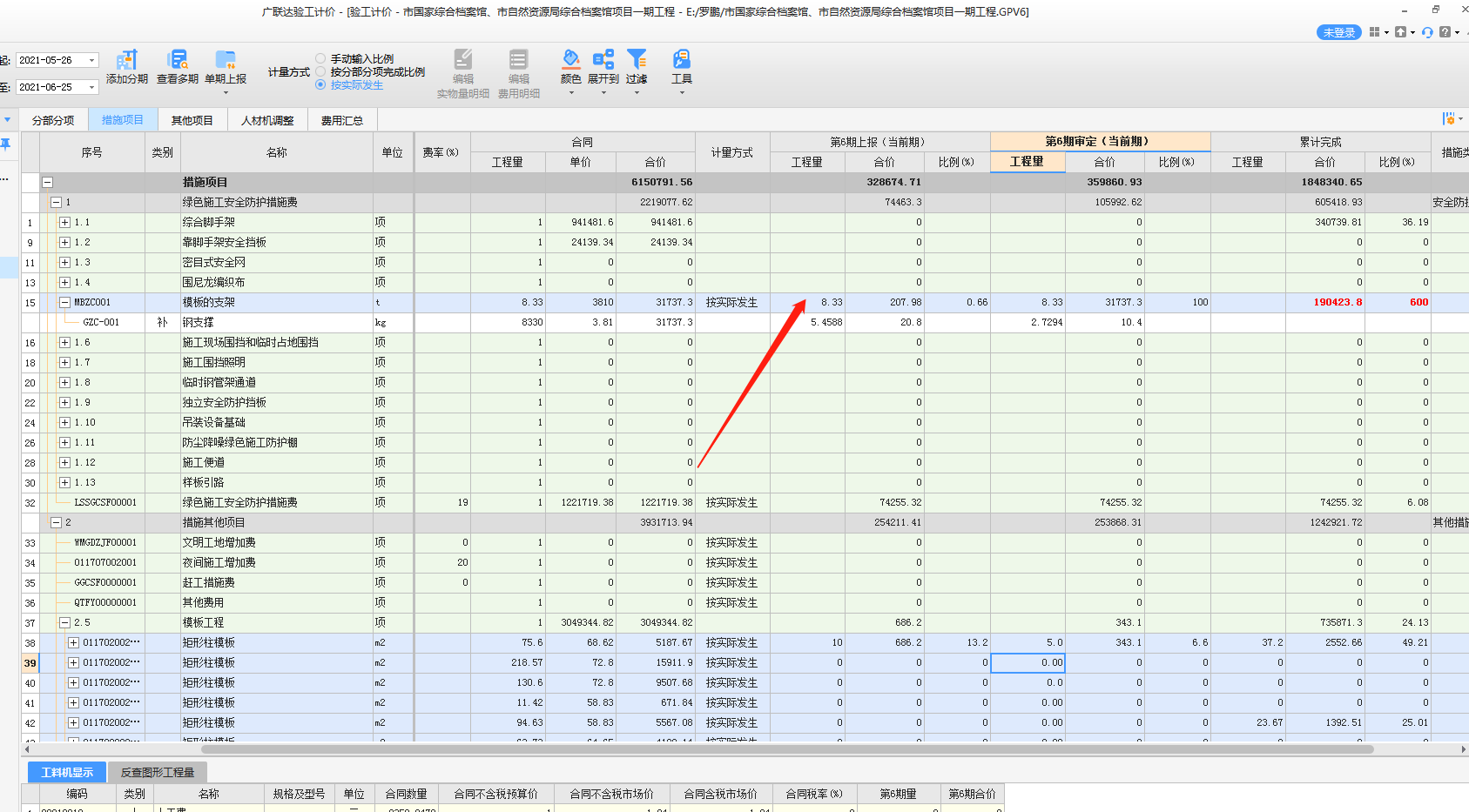Switch to 费用汇总 tab
This screenshot has width=1469, height=812.
click(342, 120)
